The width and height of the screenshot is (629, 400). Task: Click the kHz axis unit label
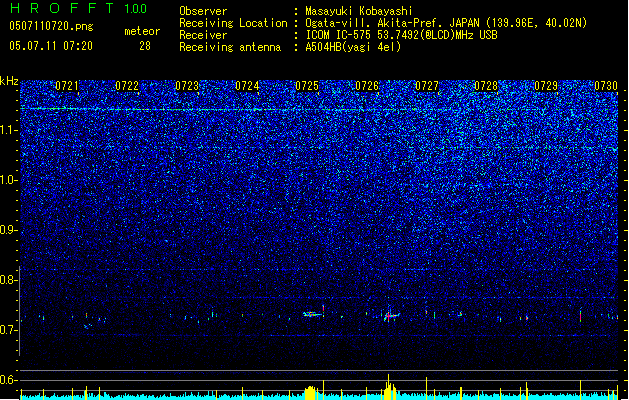[9, 81]
